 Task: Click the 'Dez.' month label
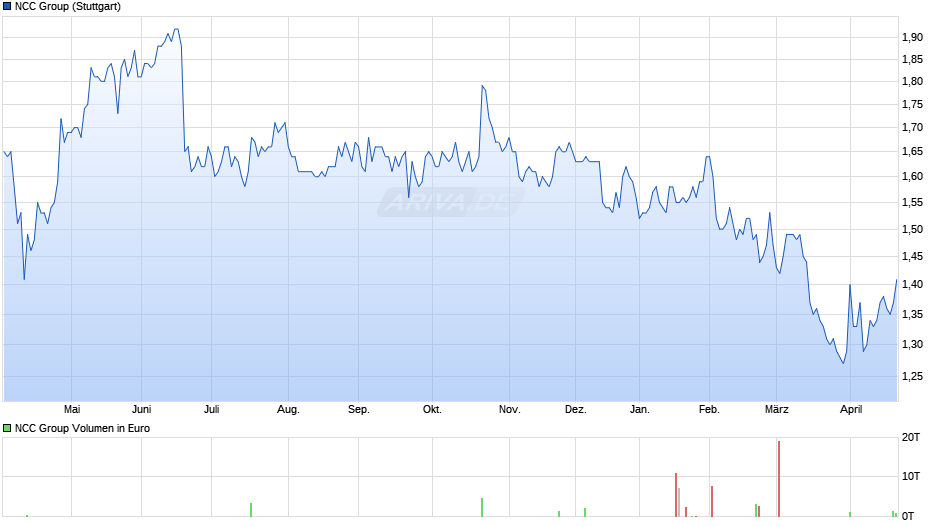pos(576,409)
